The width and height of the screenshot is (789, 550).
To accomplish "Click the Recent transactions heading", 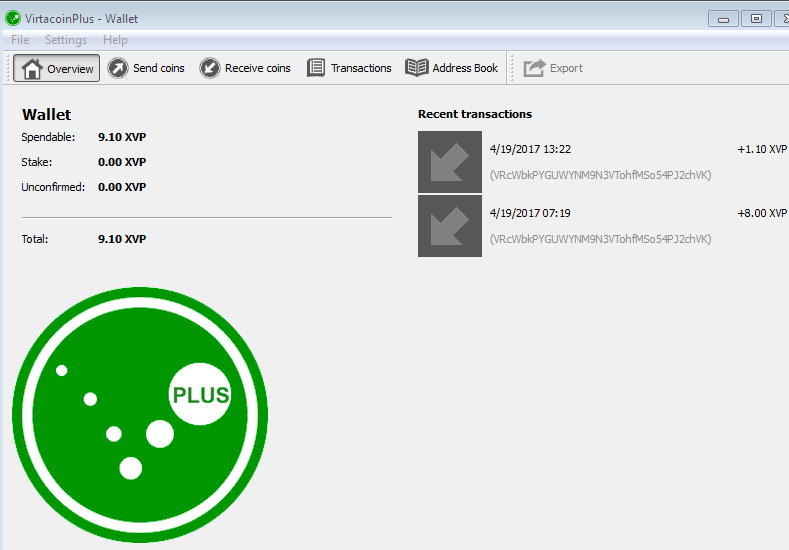I will [x=475, y=114].
